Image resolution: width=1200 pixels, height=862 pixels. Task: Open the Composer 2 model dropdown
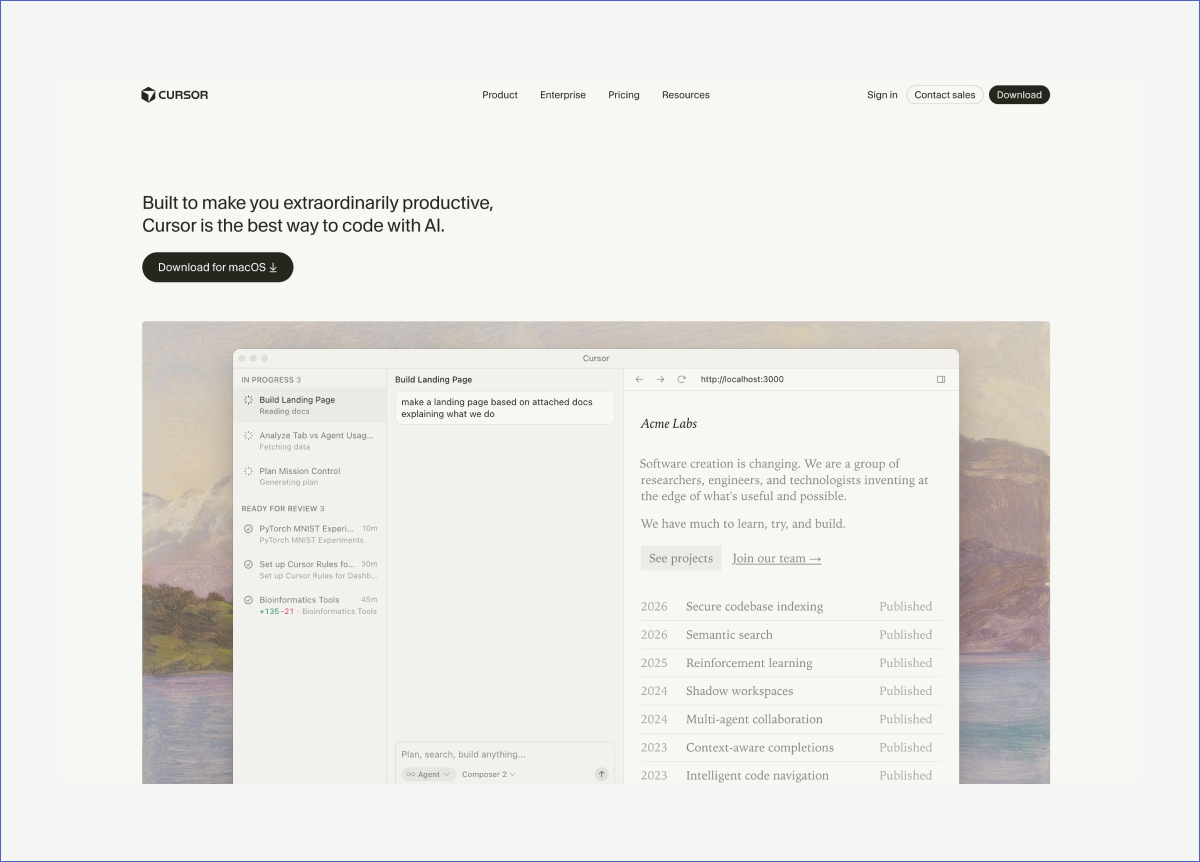tap(489, 774)
